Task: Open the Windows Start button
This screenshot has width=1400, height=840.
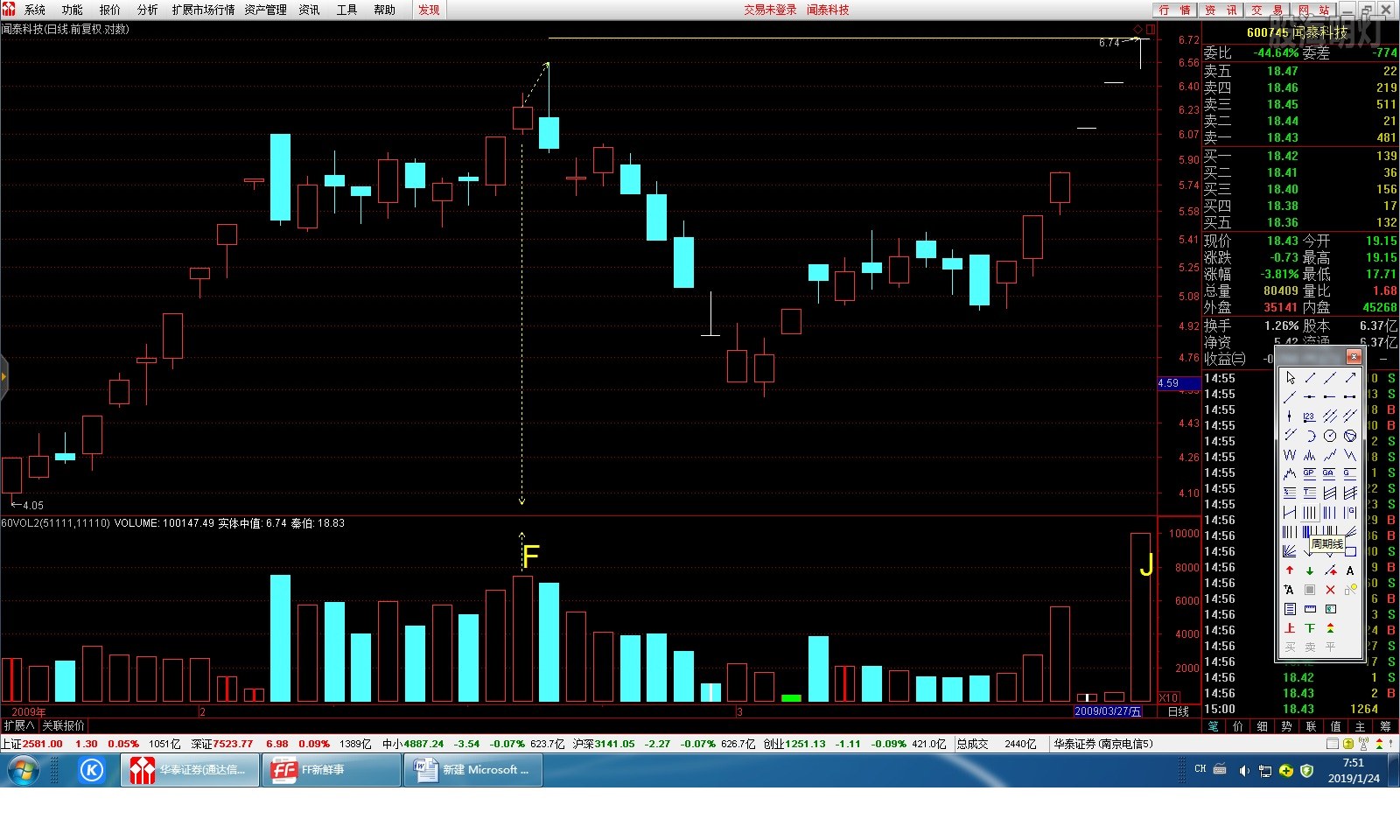Action: 24,770
